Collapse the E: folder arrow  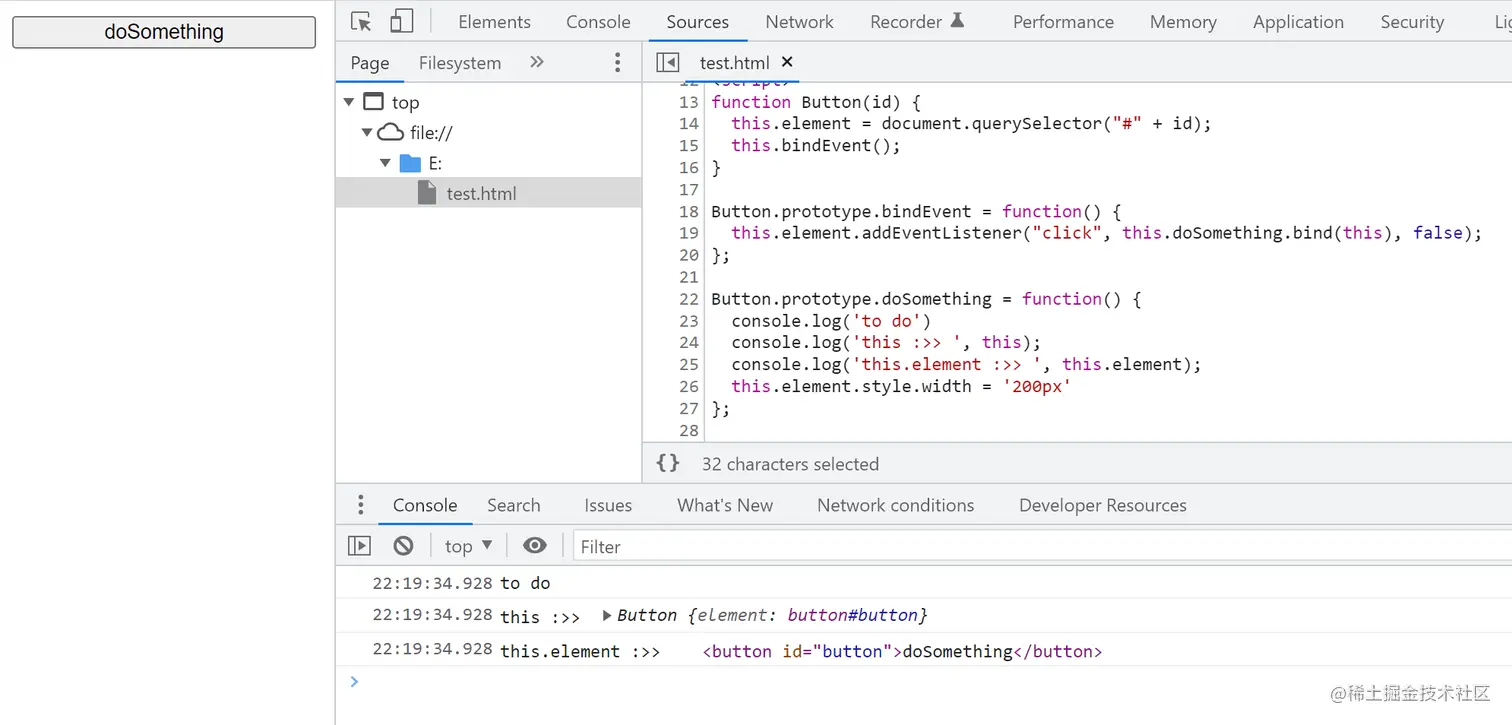(x=386, y=163)
